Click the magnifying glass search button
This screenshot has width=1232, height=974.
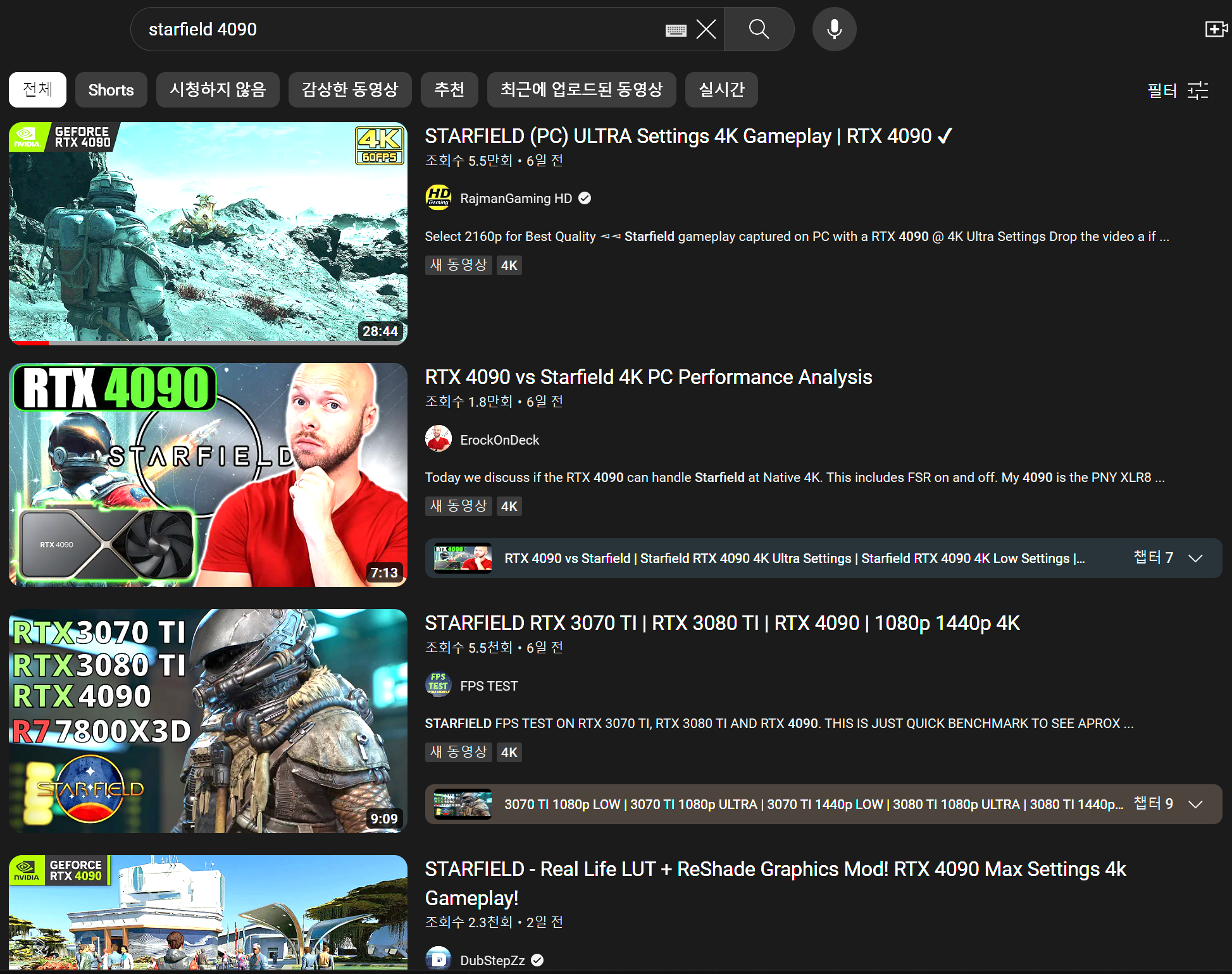[759, 29]
